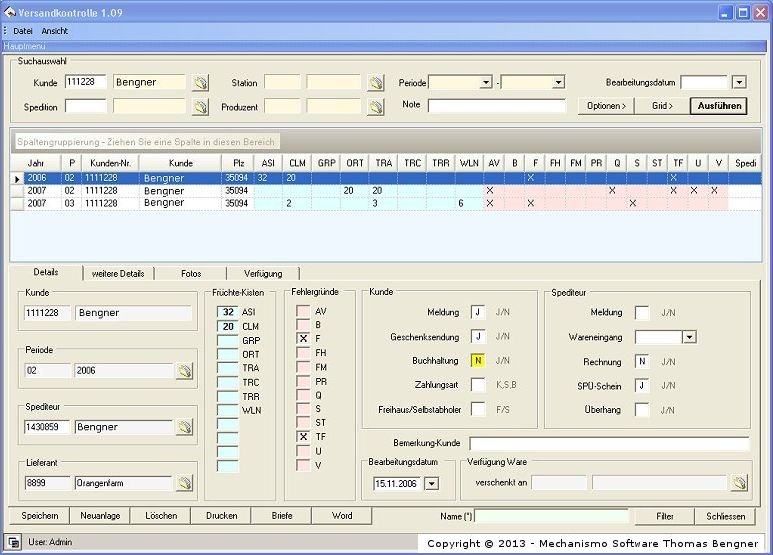Select the 2006 row via its arrow indicator

pos(17,178)
